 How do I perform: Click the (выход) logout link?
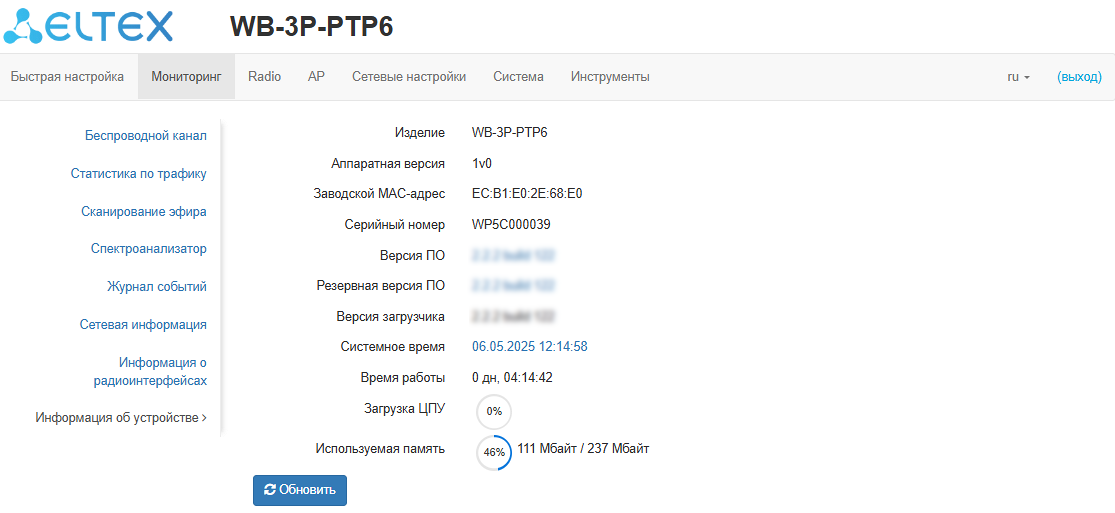click(1079, 77)
